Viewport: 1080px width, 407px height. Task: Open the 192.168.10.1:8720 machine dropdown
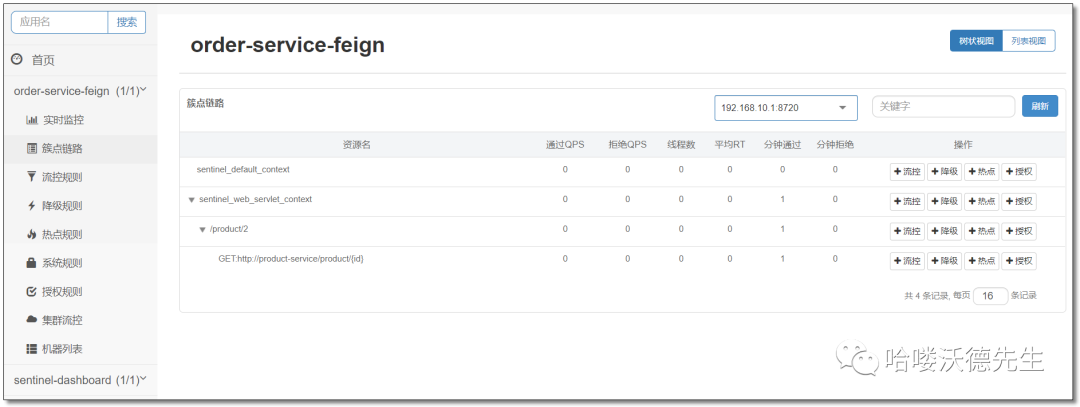click(x=785, y=107)
